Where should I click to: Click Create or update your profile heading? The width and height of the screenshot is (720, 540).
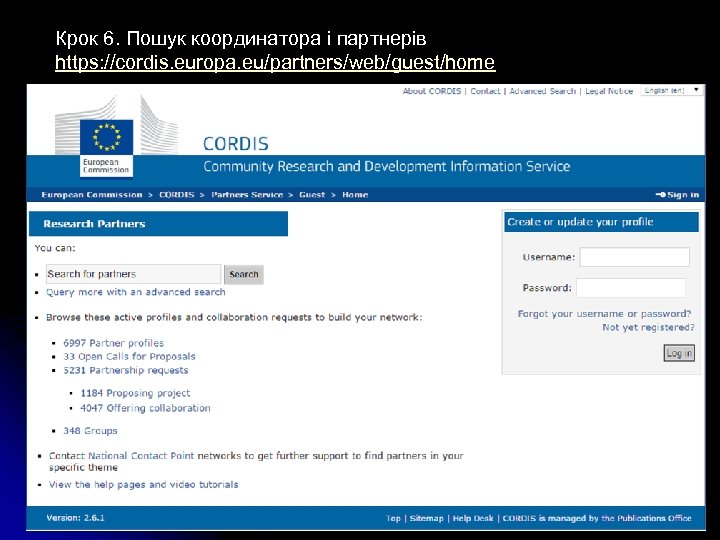click(x=580, y=222)
